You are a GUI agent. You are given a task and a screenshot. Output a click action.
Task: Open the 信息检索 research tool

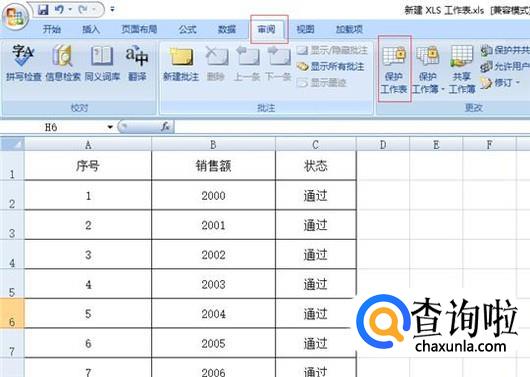(63, 63)
